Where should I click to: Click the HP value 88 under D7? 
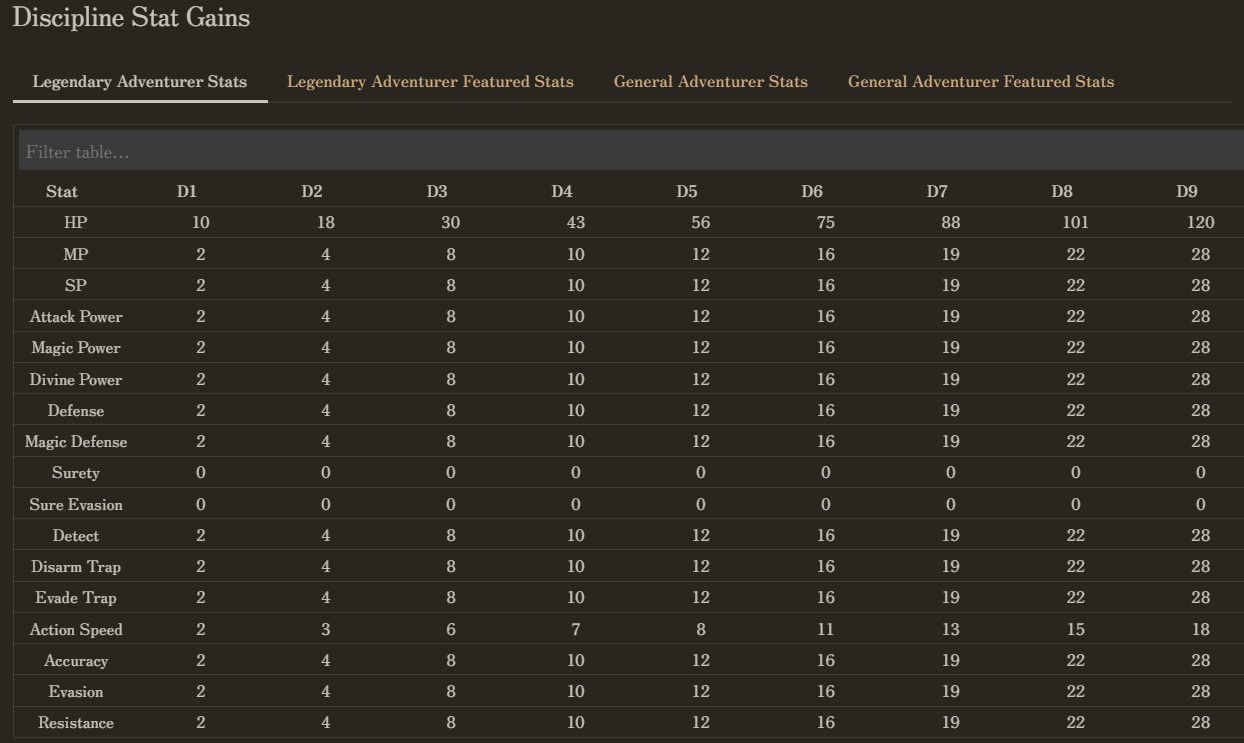tap(951, 223)
